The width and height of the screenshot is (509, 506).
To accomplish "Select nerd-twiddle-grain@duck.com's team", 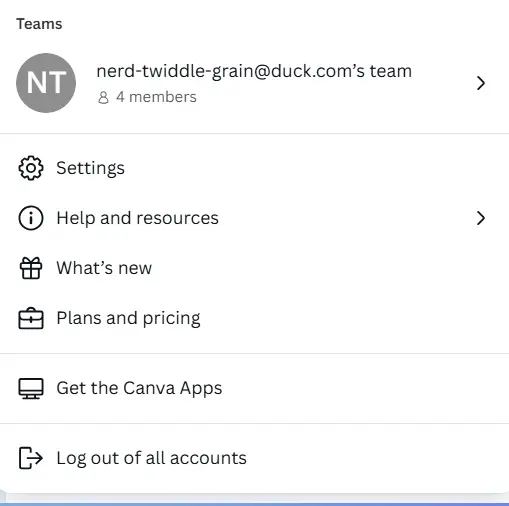I will pyautogui.click(x=254, y=71).
